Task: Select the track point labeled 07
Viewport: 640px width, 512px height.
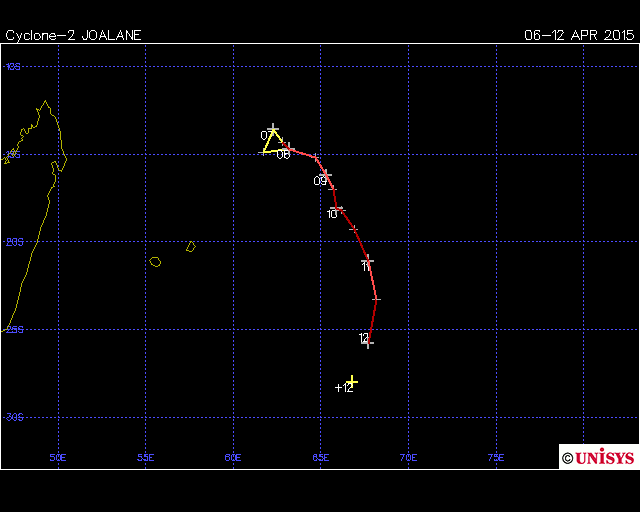Action: click(273, 129)
